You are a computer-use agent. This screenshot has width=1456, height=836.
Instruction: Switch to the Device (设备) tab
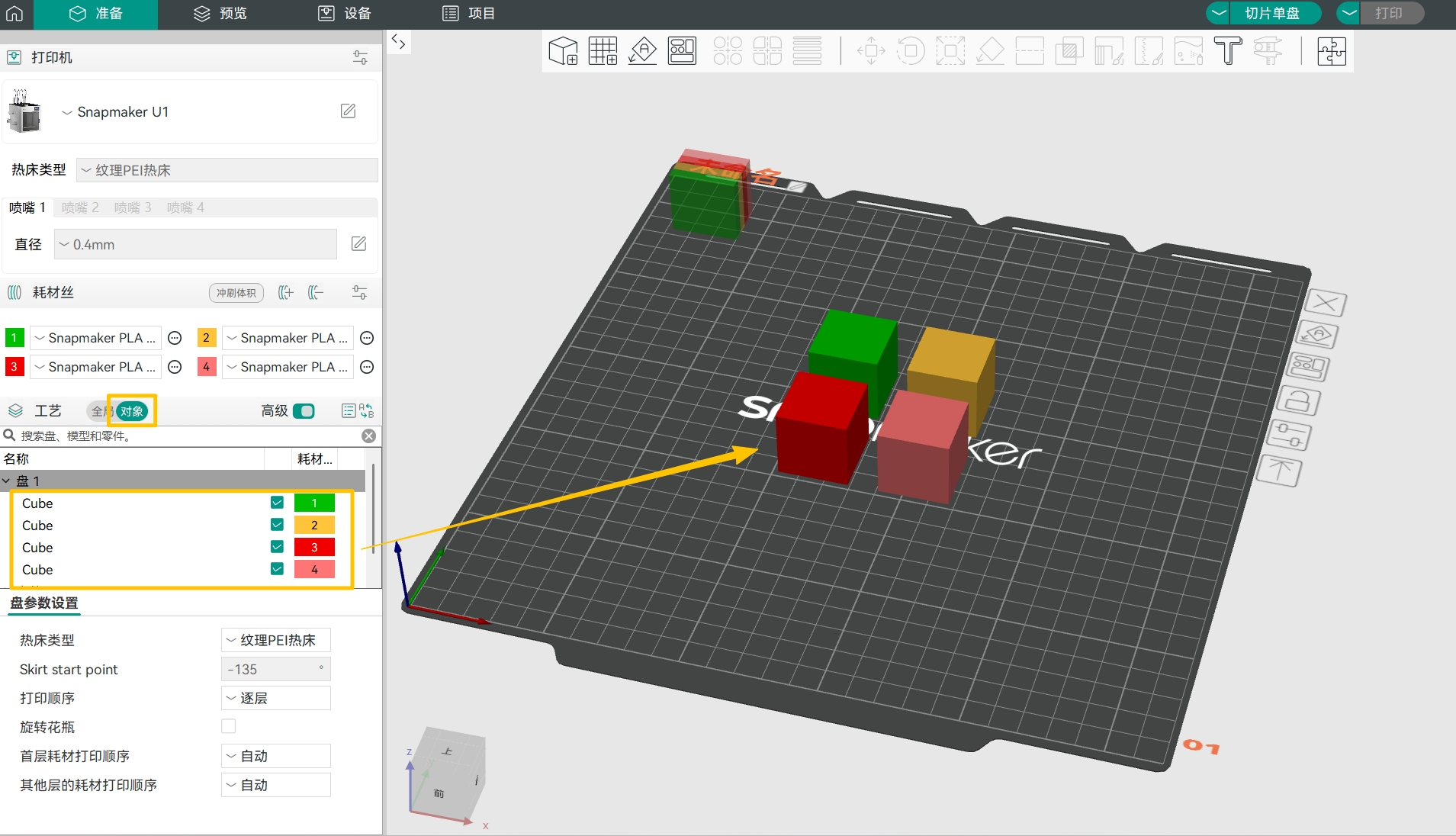point(345,14)
